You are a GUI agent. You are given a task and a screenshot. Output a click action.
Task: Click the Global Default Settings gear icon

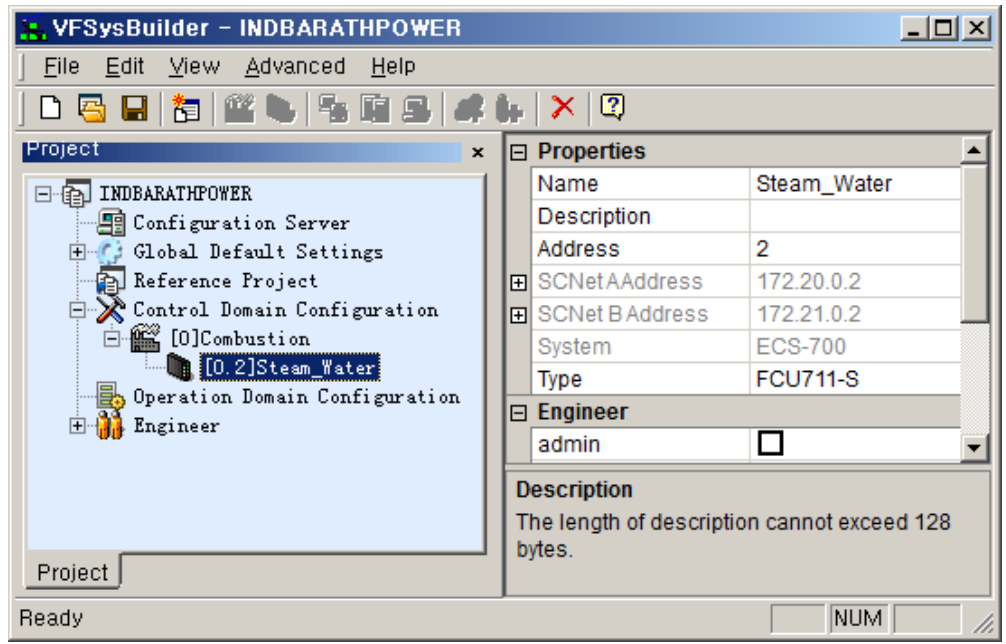110,251
